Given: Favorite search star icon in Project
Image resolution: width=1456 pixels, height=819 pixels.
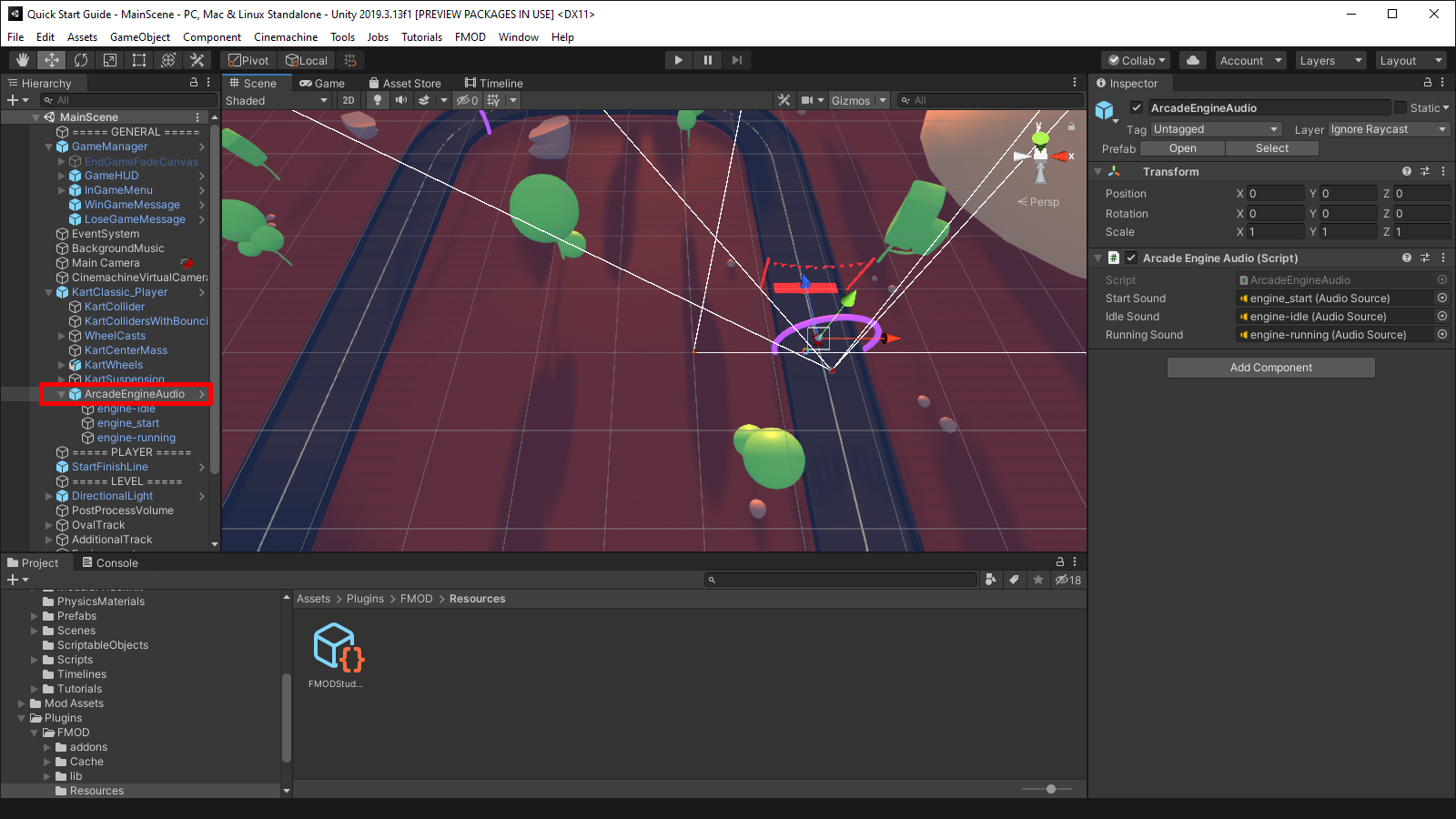Looking at the screenshot, I should coord(1037,580).
